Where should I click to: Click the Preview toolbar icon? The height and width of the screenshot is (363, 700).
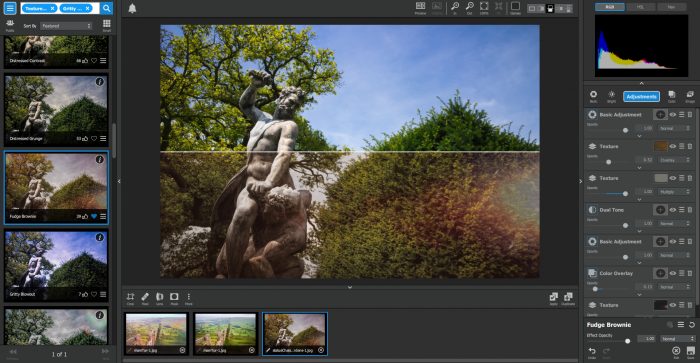420,8
